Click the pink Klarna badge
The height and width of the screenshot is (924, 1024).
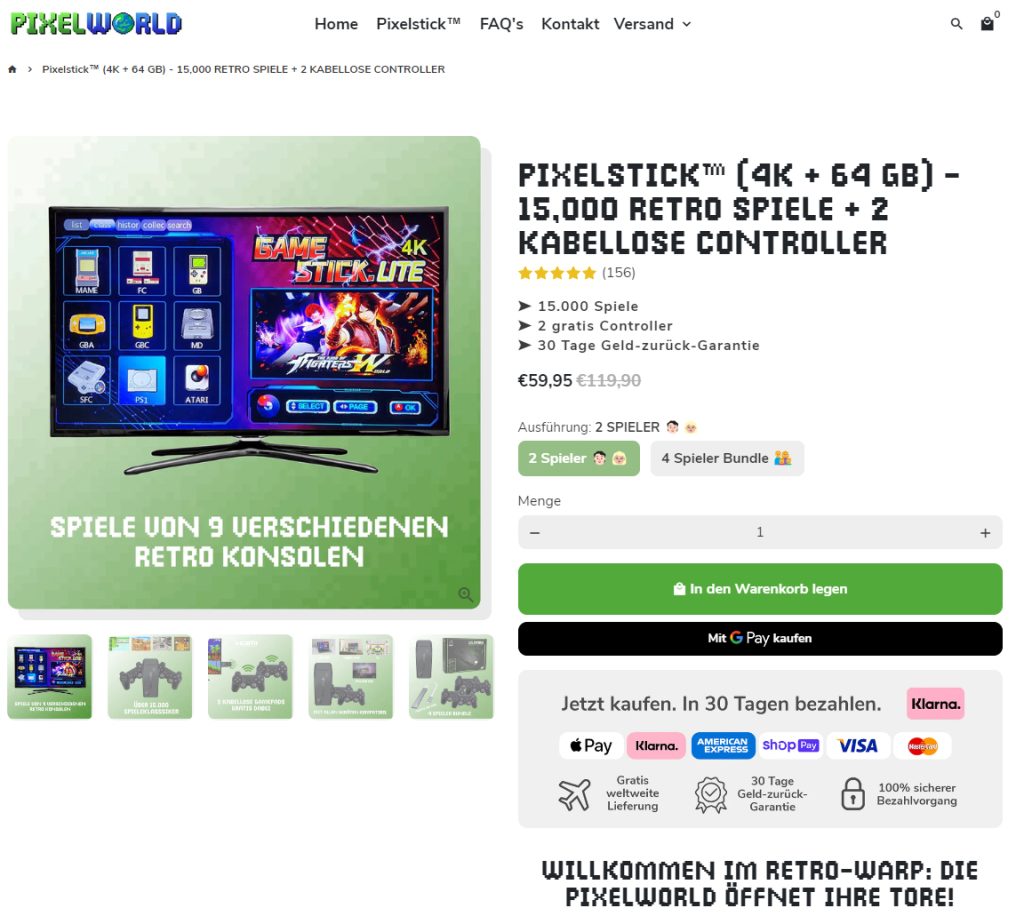[x=935, y=704]
